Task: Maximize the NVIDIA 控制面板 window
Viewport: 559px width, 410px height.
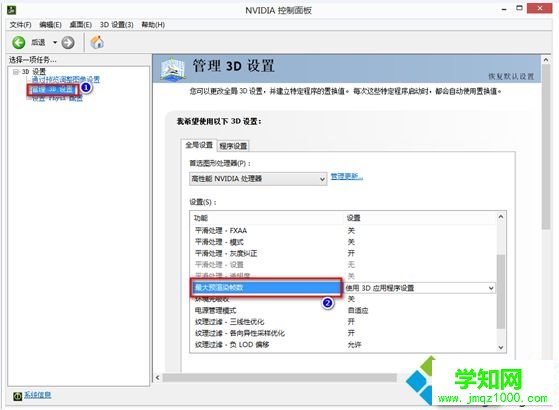Action: 519,8
